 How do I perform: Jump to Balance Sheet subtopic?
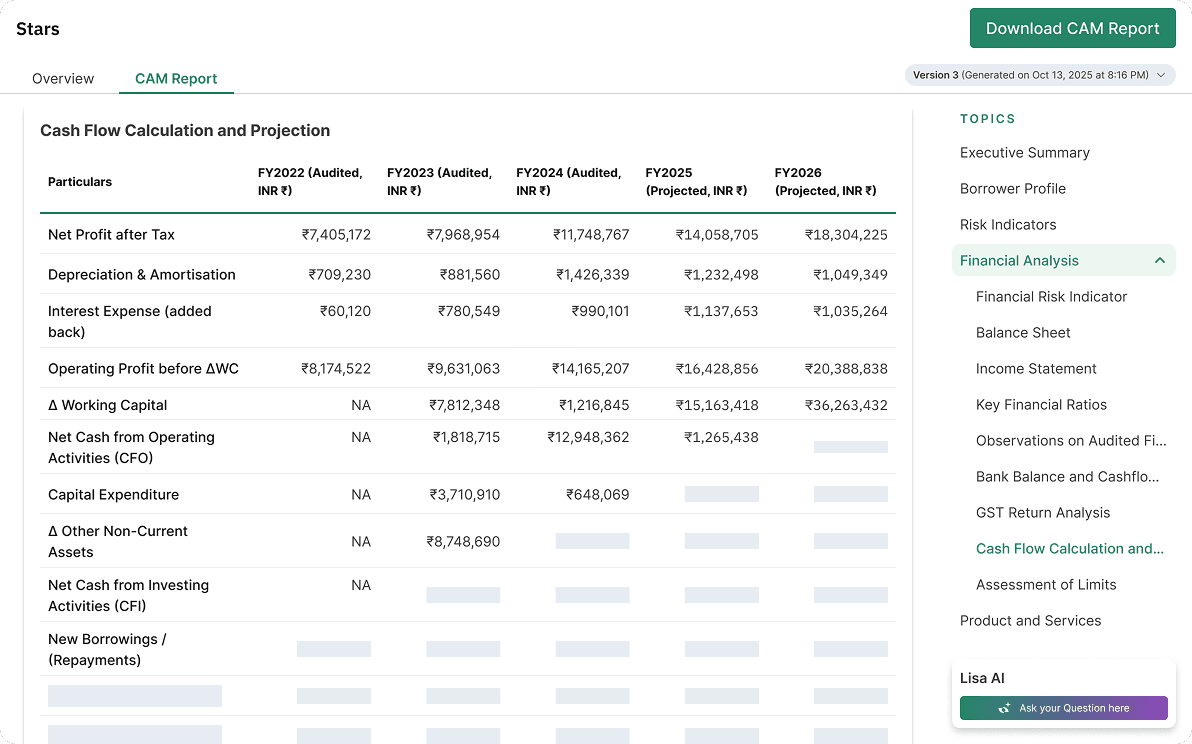(1023, 333)
